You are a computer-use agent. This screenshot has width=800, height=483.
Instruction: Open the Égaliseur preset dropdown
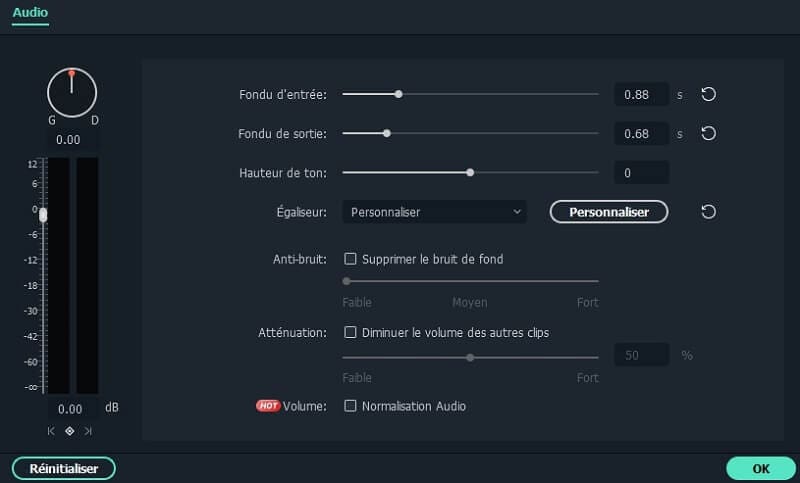click(x=435, y=212)
